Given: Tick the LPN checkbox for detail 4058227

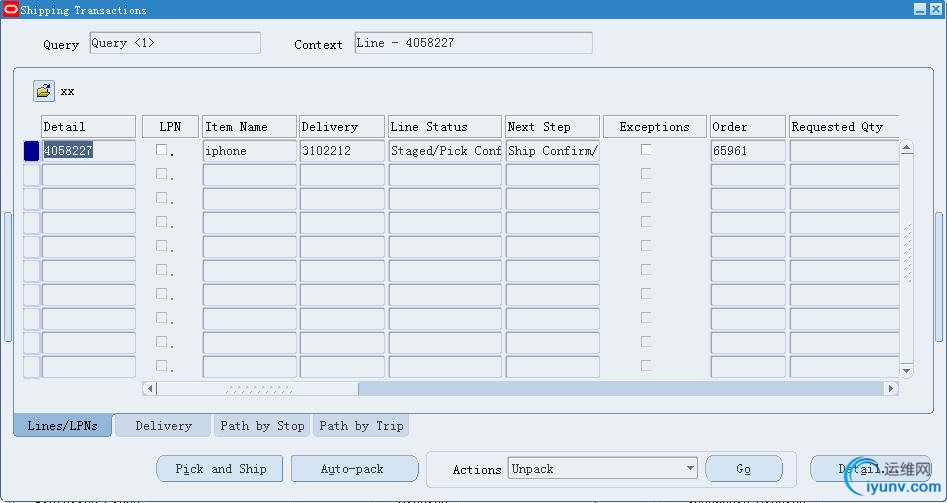Looking at the screenshot, I should pyautogui.click(x=161, y=150).
